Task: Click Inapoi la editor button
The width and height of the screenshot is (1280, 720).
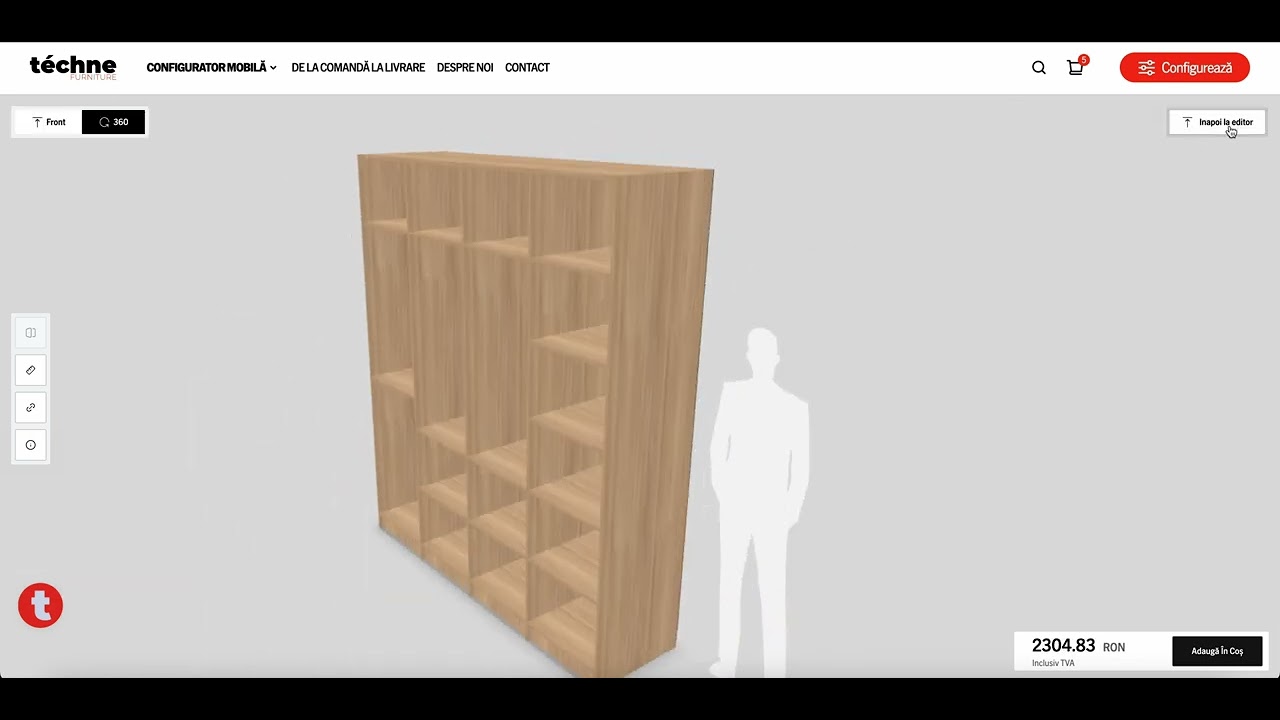Action: (x=1217, y=122)
